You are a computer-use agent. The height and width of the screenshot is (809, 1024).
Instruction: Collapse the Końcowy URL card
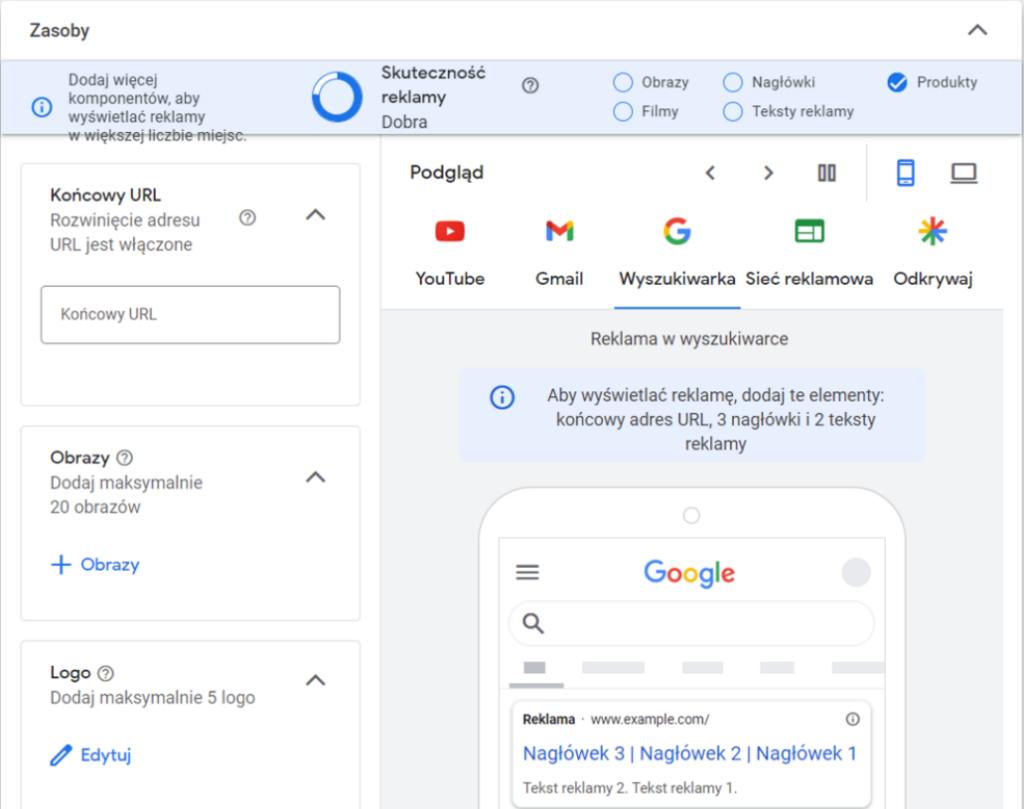(x=315, y=214)
